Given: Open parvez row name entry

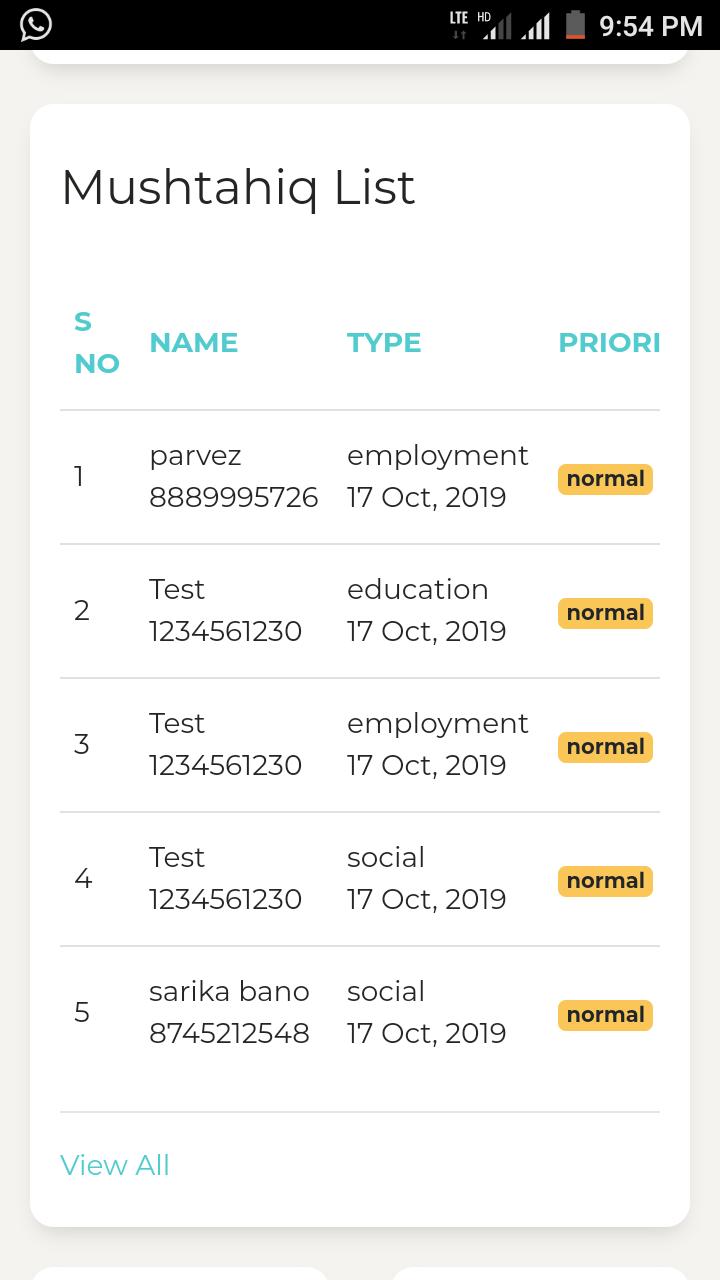Looking at the screenshot, I should click(x=195, y=455).
